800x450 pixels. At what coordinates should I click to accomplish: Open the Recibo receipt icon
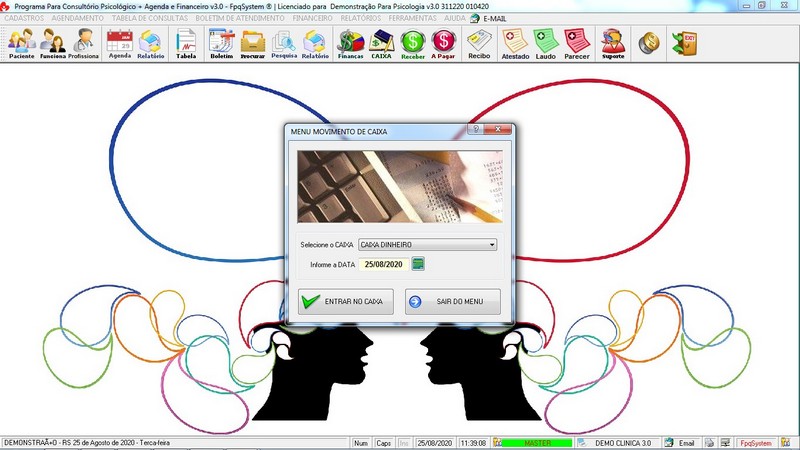pyautogui.click(x=479, y=44)
